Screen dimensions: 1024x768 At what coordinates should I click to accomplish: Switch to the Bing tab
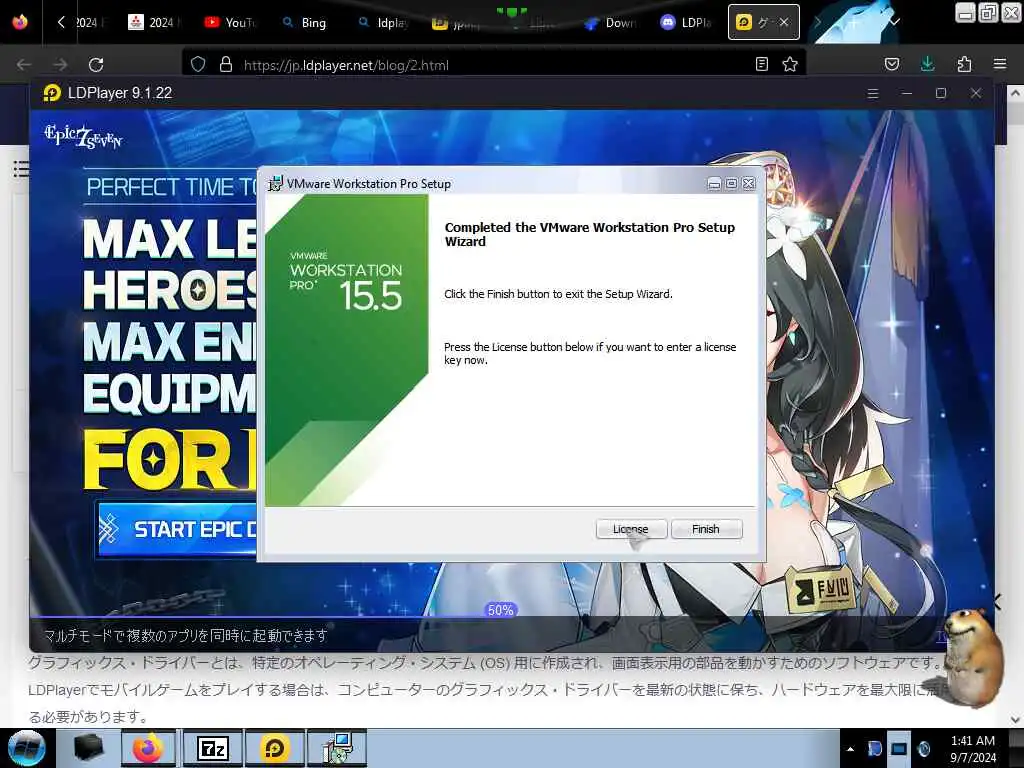[x=306, y=22]
